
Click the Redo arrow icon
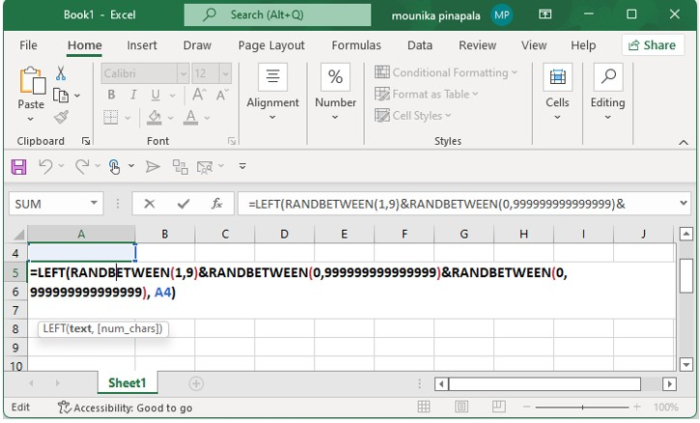click(82, 166)
